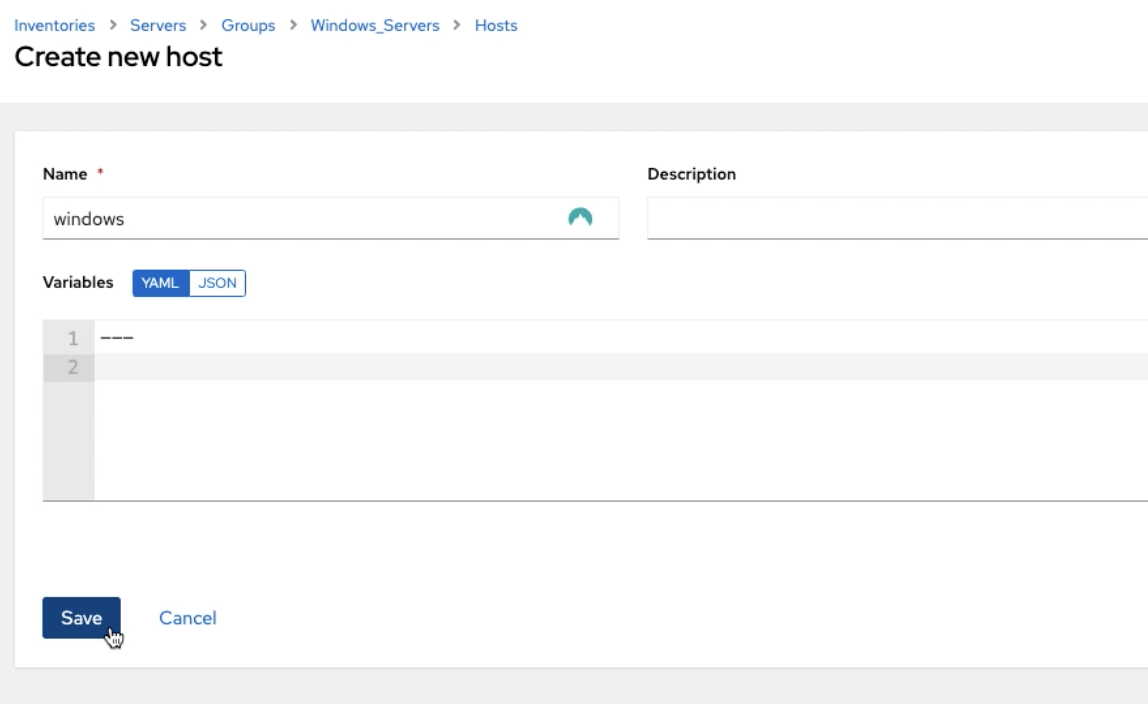1148x704 pixels.
Task: Switch variables editor to JSON
Action: 217,283
